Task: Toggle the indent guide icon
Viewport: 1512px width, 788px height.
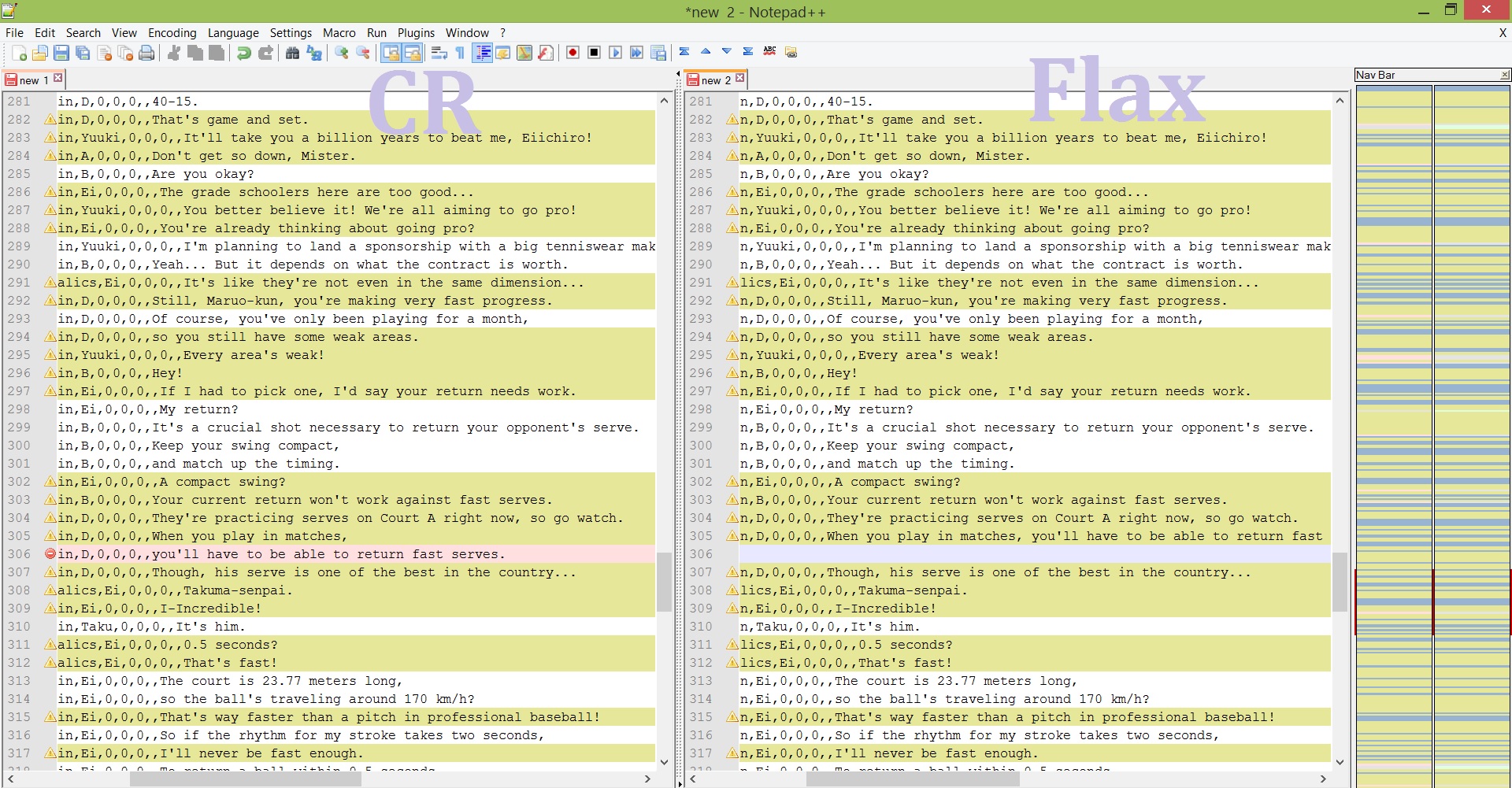Action: tap(482, 53)
